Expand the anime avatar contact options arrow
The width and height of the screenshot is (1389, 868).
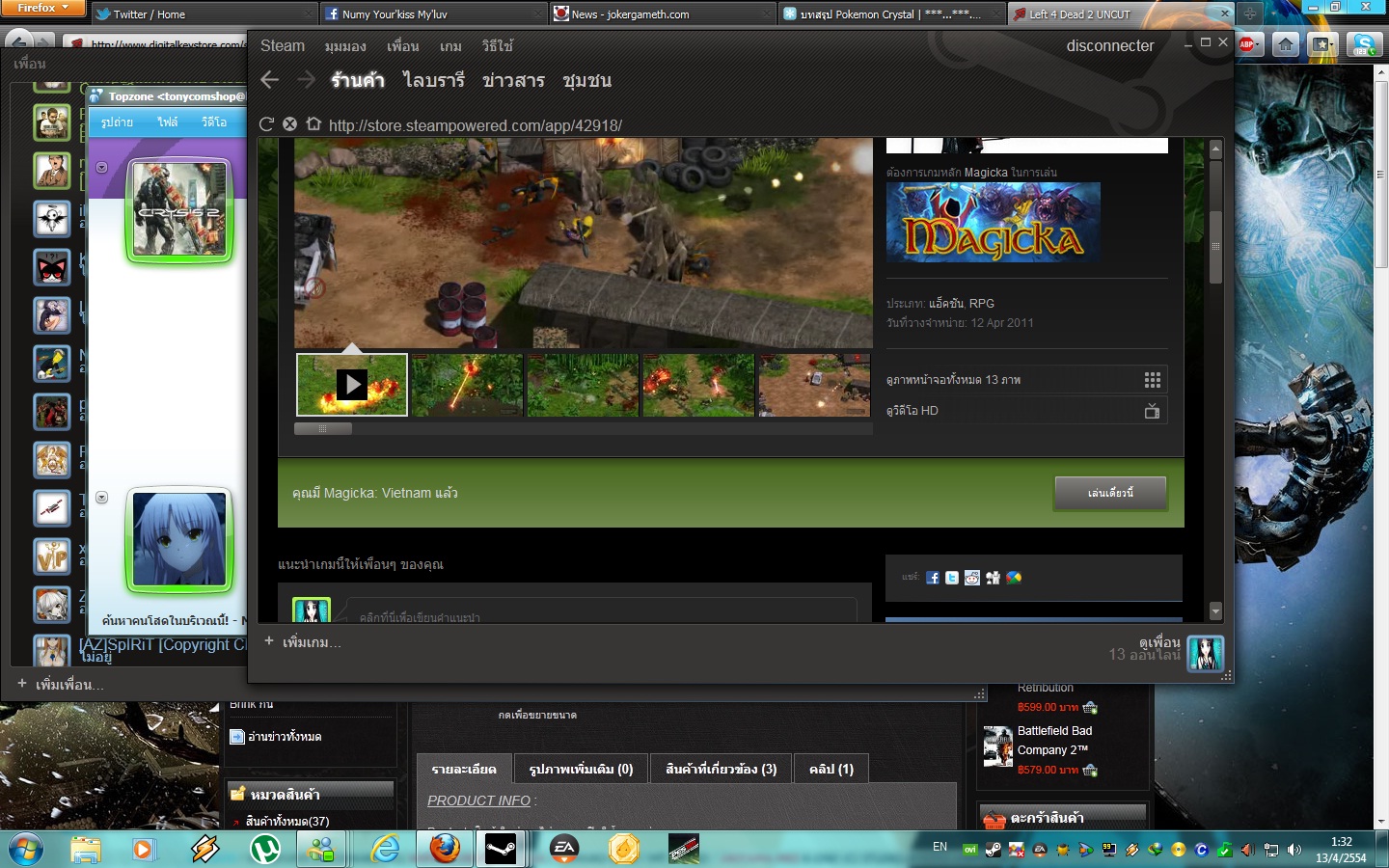101,498
